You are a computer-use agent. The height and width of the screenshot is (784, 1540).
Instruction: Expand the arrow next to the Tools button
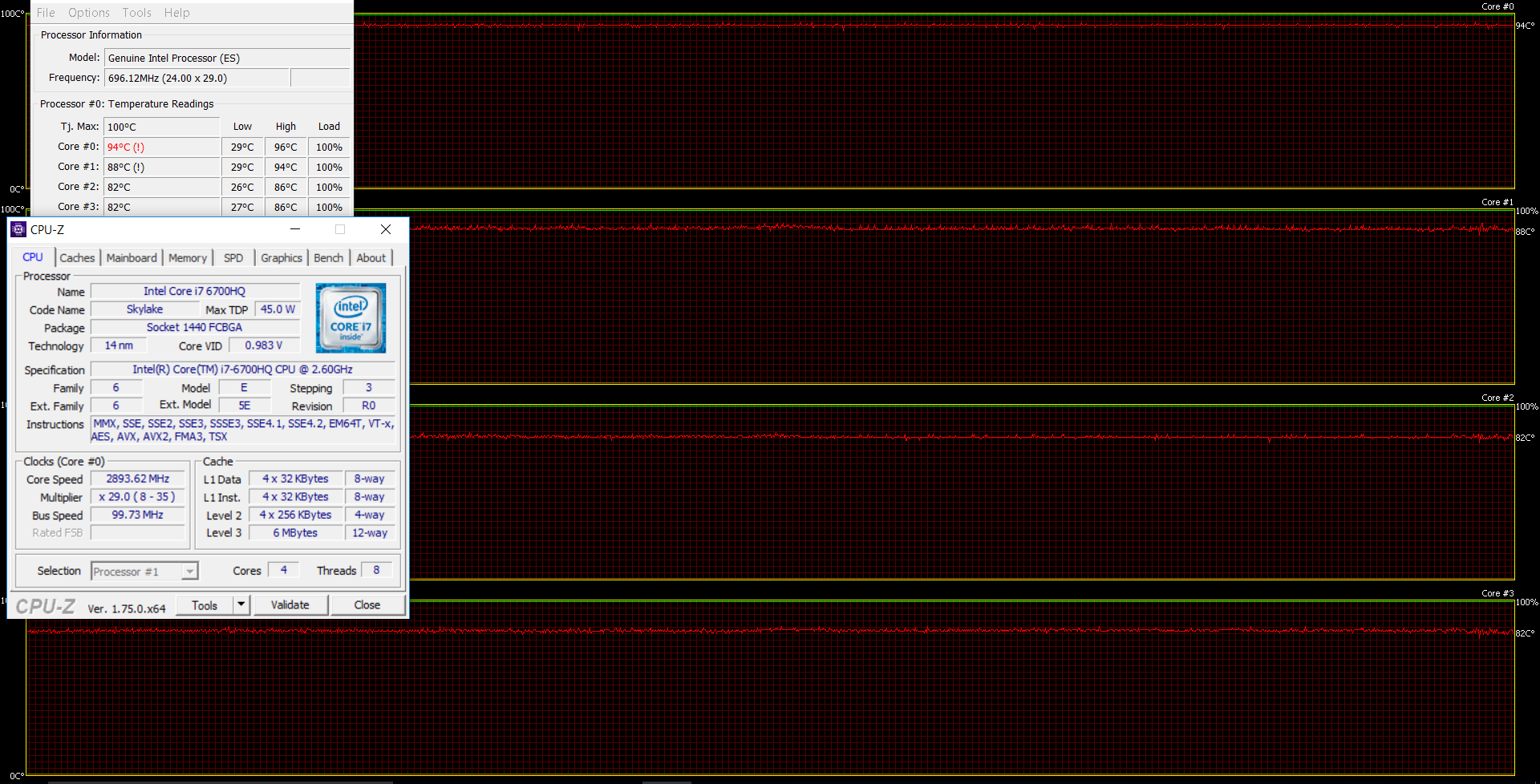tap(241, 605)
